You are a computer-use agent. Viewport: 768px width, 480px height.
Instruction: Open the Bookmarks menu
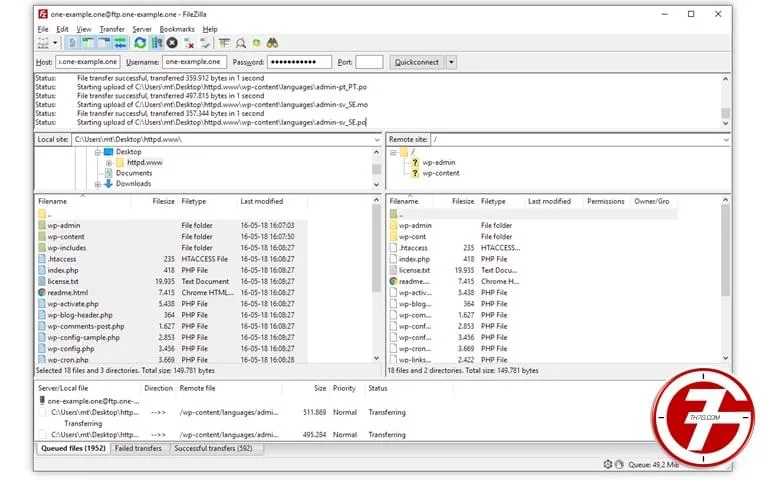coord(177,29)
